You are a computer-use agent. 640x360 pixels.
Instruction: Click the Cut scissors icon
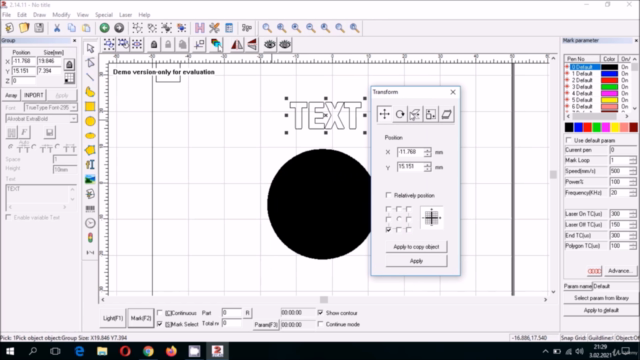pos(57,28)
